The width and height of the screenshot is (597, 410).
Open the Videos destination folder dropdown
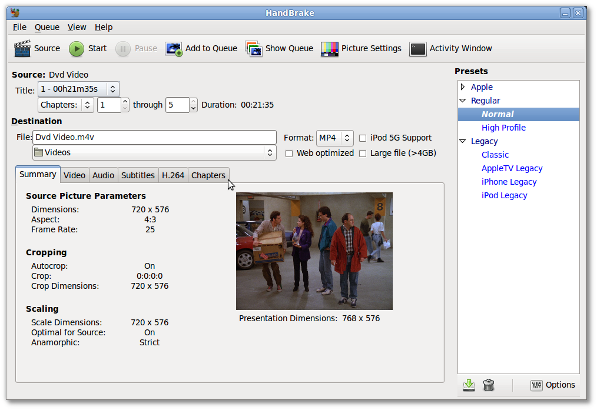[x=154, y=153]
